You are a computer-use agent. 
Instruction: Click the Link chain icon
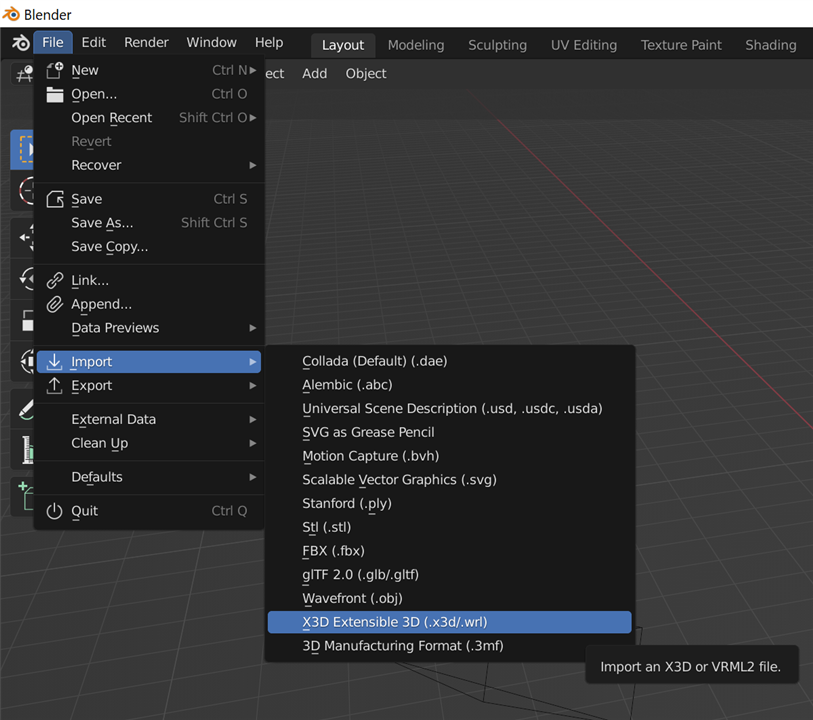click(x=55, y=281)
